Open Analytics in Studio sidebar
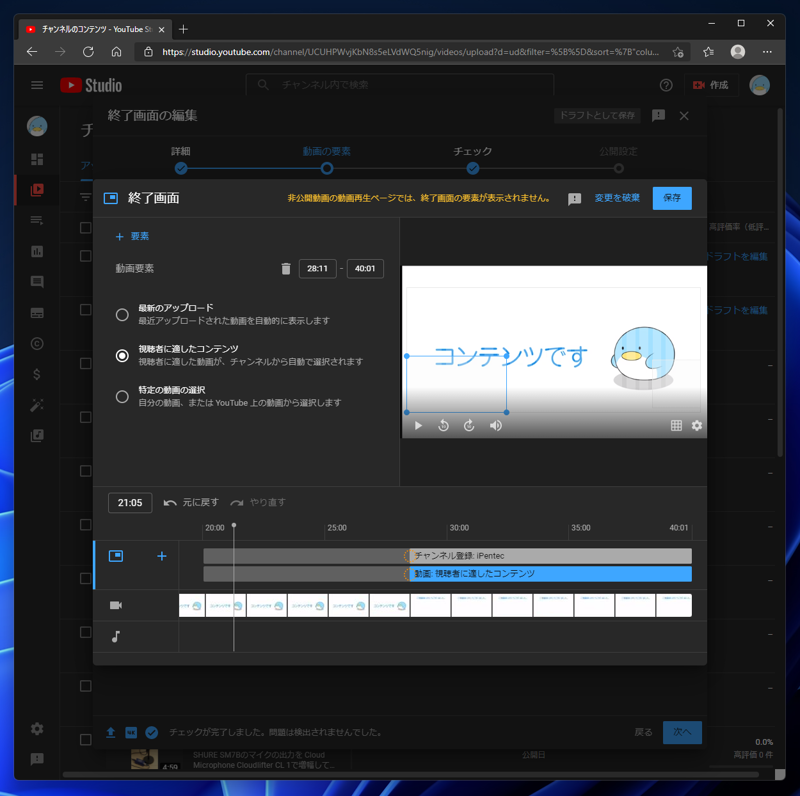The height and width of the screenshot is (796, 800). [x=37, y=251]
